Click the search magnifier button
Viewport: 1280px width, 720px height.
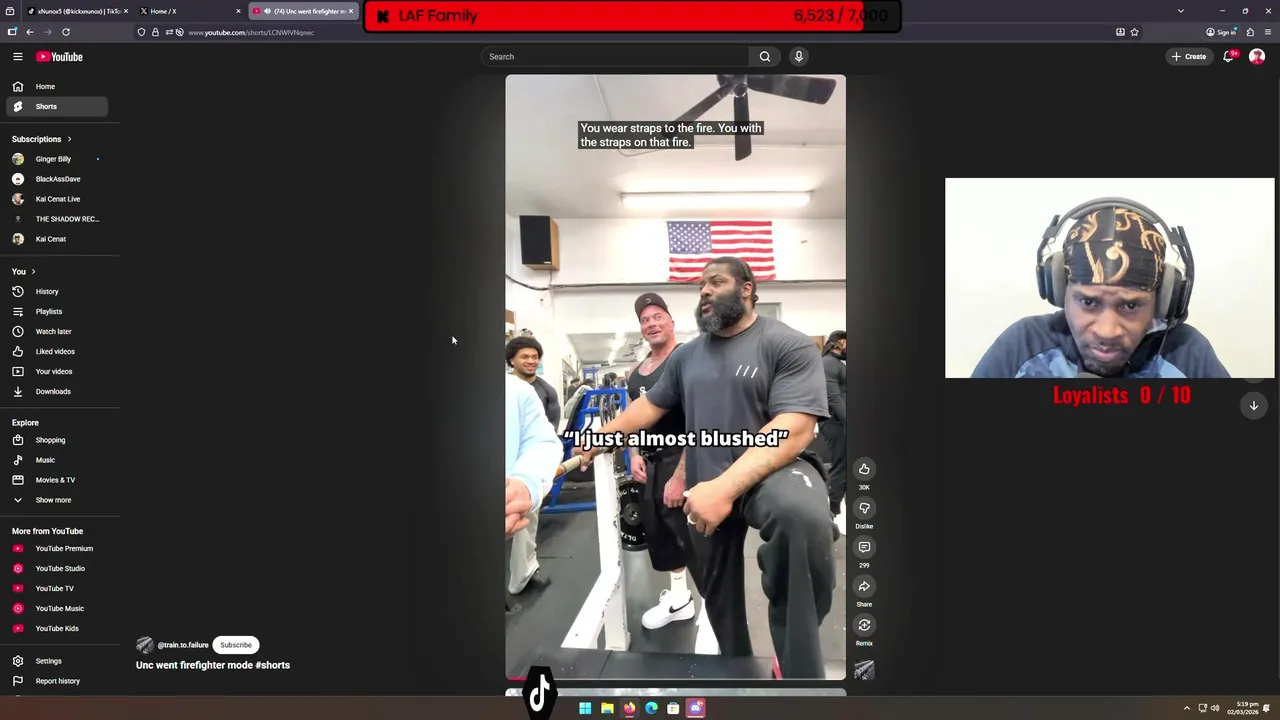(765, 57)
